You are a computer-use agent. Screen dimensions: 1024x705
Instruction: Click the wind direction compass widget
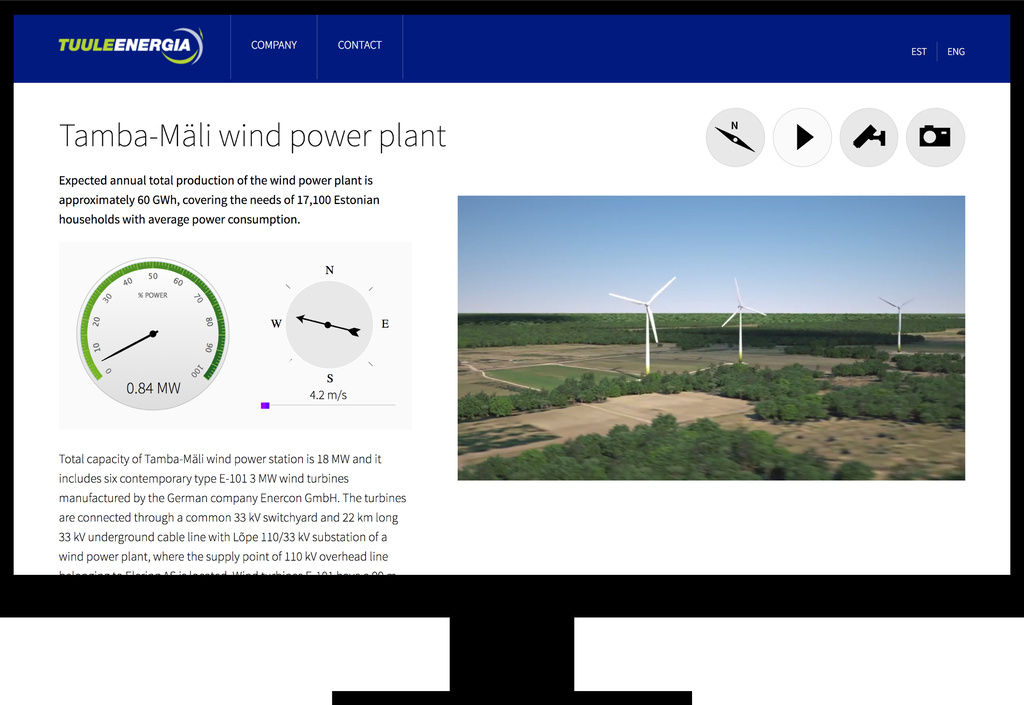pyautogui.click(x=329, y=324)
